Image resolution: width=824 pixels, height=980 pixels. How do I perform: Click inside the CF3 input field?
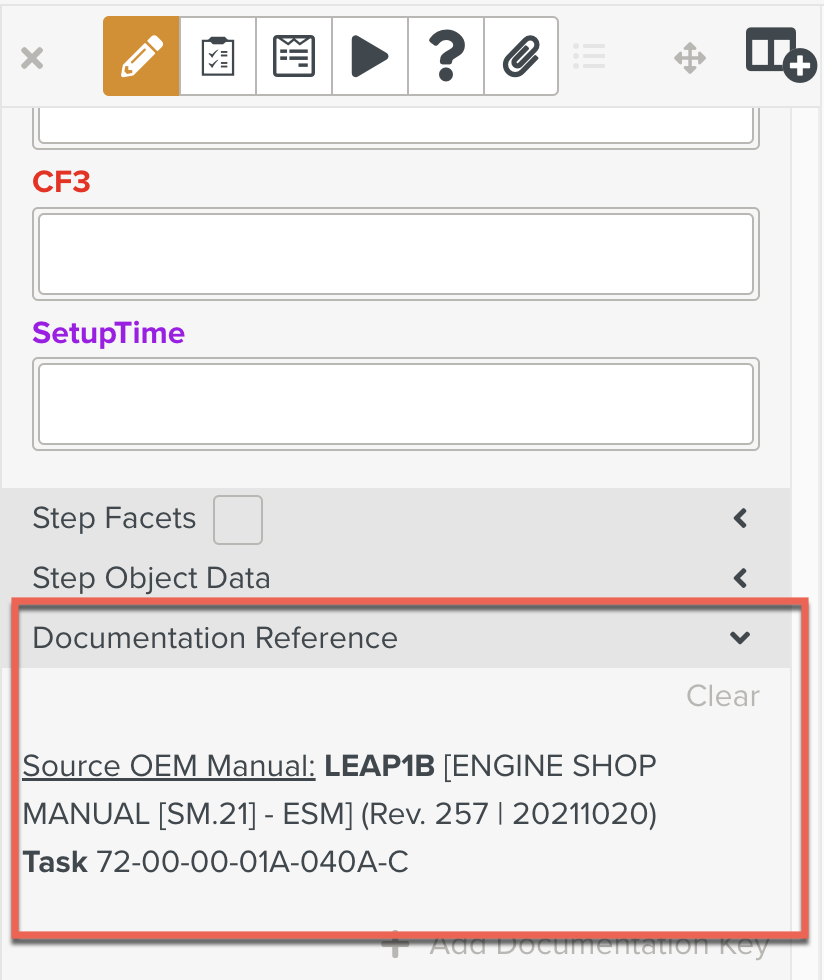tap(395, 253)
